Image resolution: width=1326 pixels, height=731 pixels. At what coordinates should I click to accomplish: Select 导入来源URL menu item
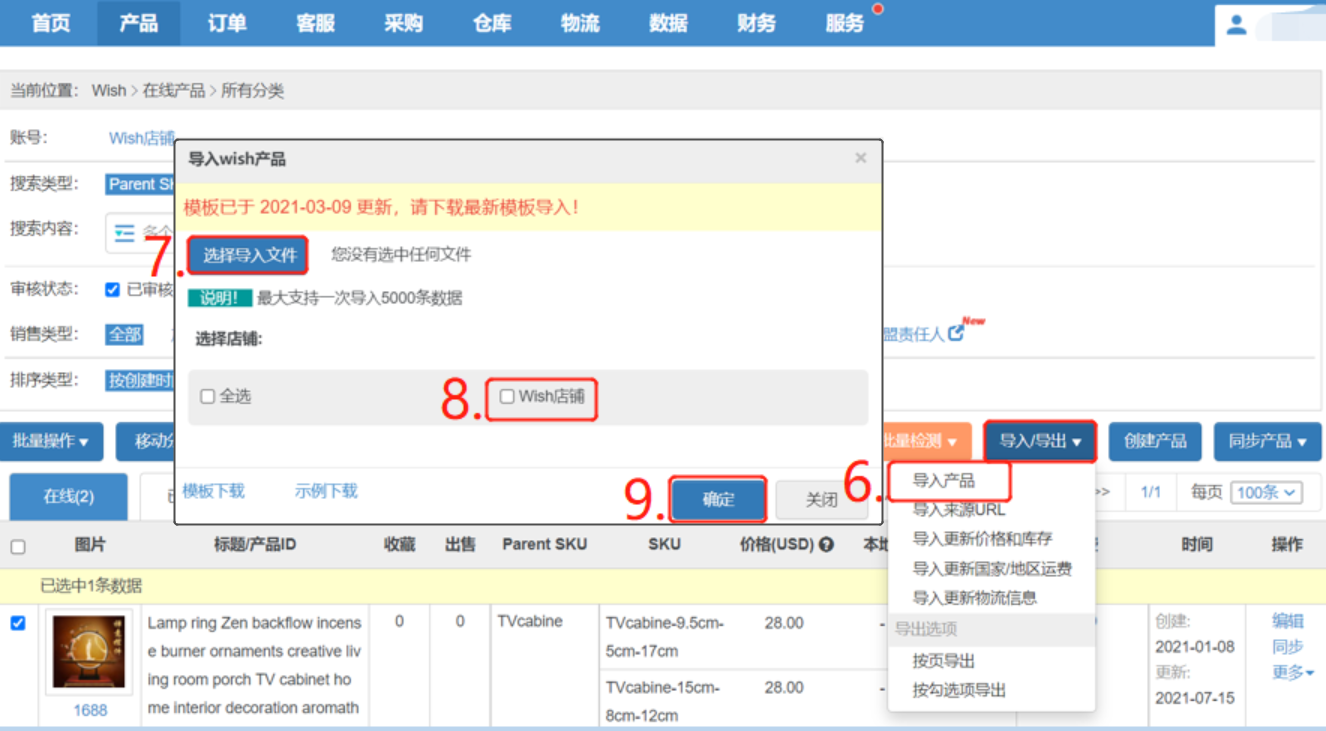[959, 510]
